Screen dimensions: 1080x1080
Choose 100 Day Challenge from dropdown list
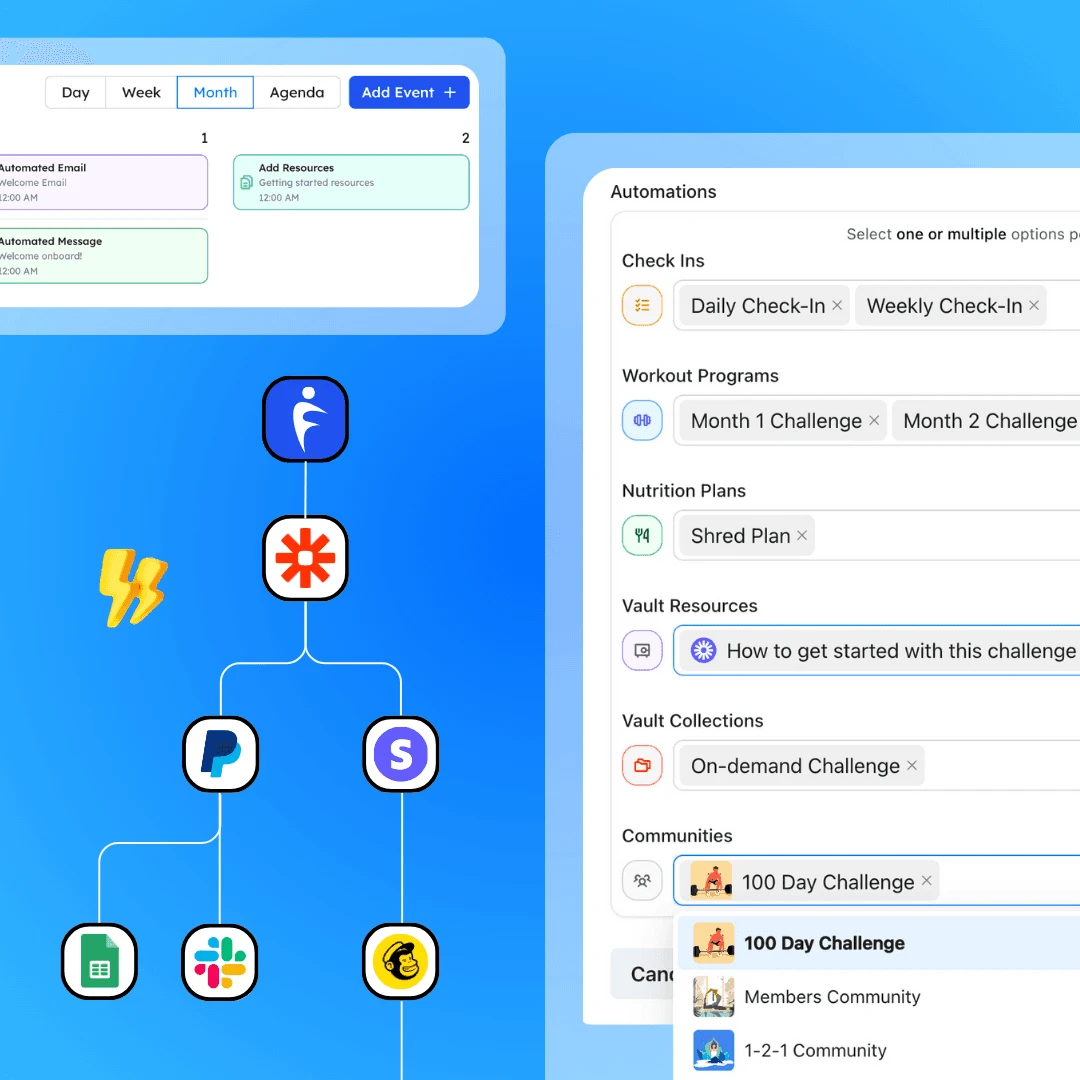tap(879, 943)
